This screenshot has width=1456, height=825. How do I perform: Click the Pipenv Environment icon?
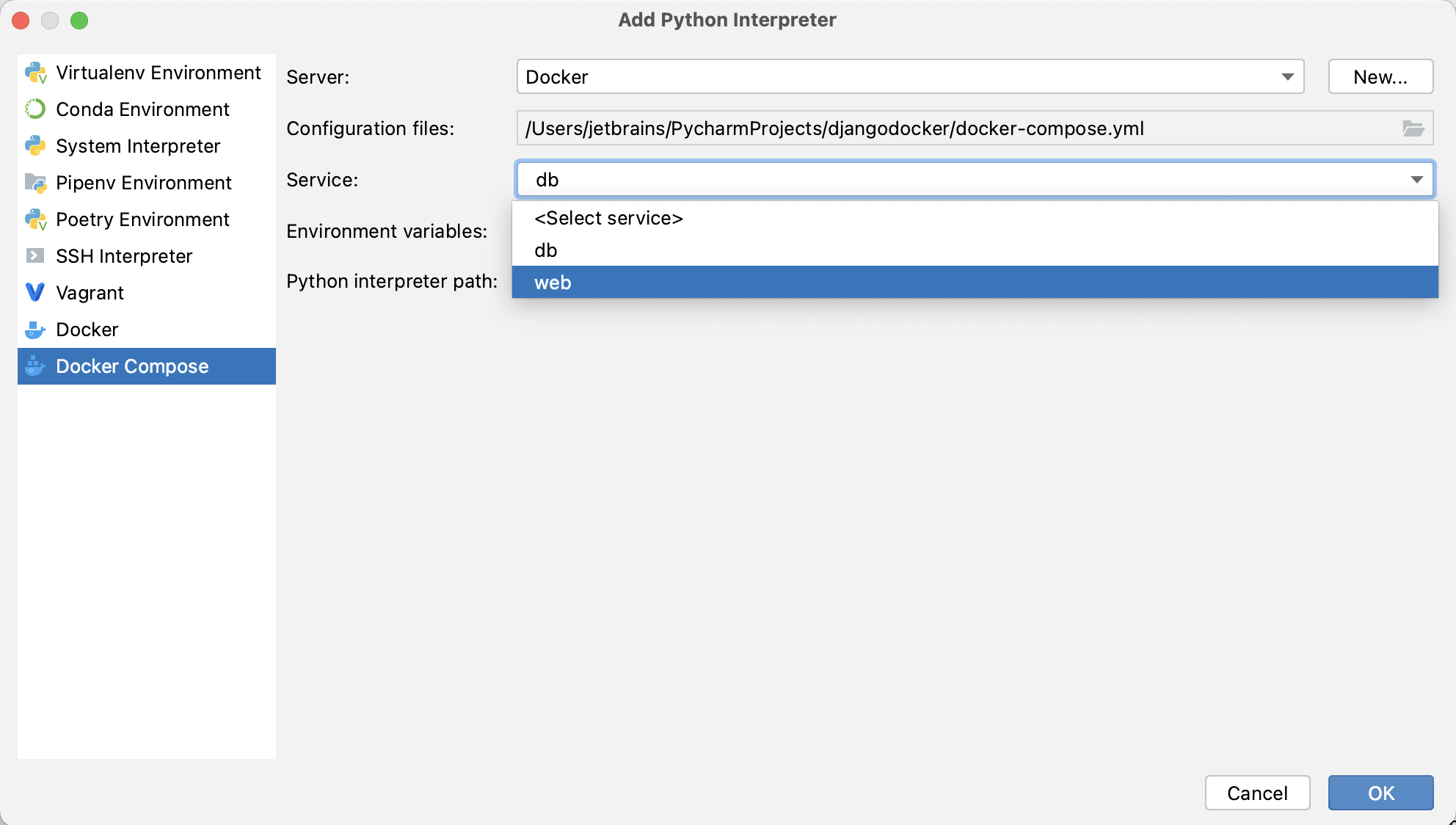(36, 182)
